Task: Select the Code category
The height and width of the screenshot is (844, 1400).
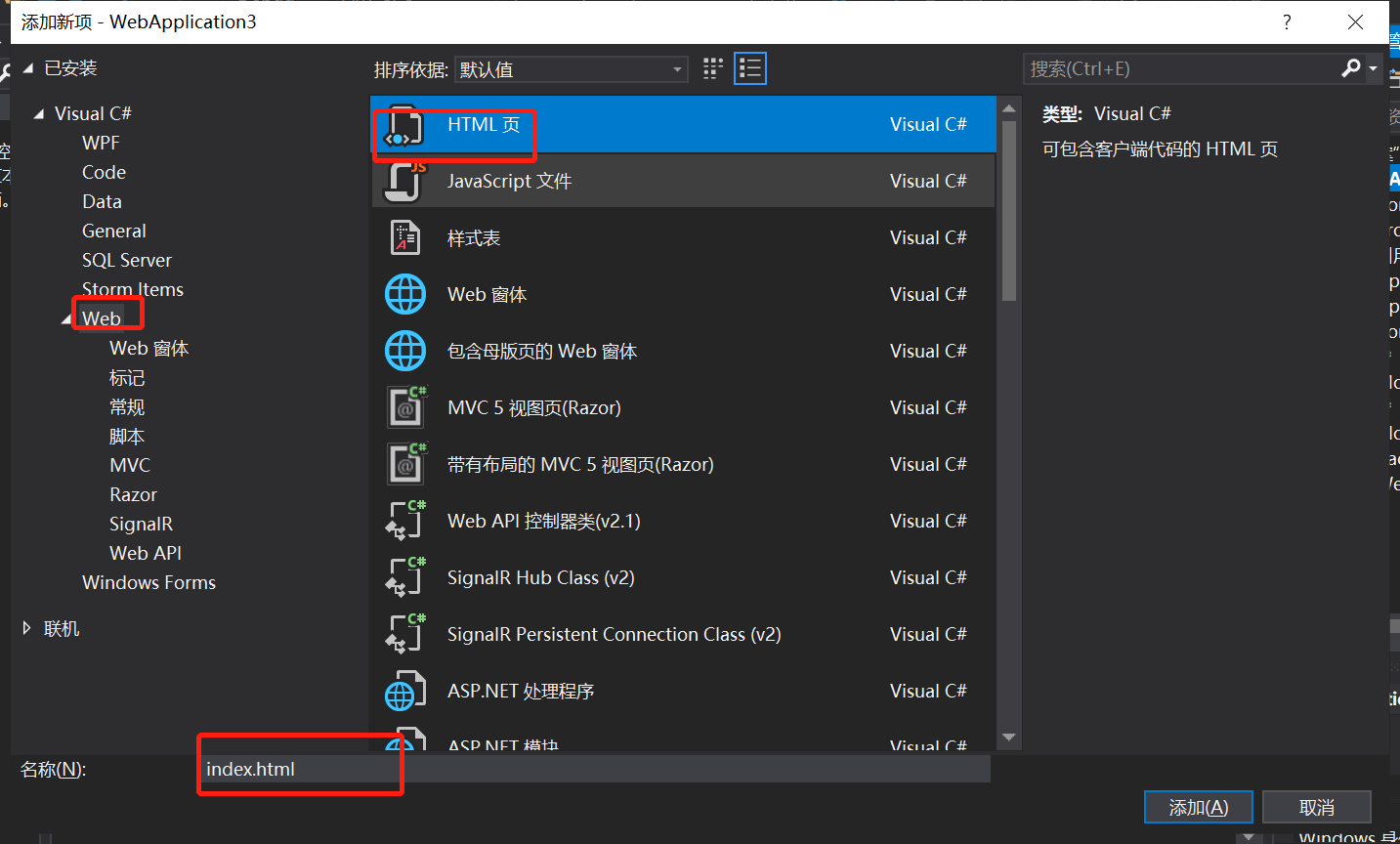Action: [x=104, y=172]
